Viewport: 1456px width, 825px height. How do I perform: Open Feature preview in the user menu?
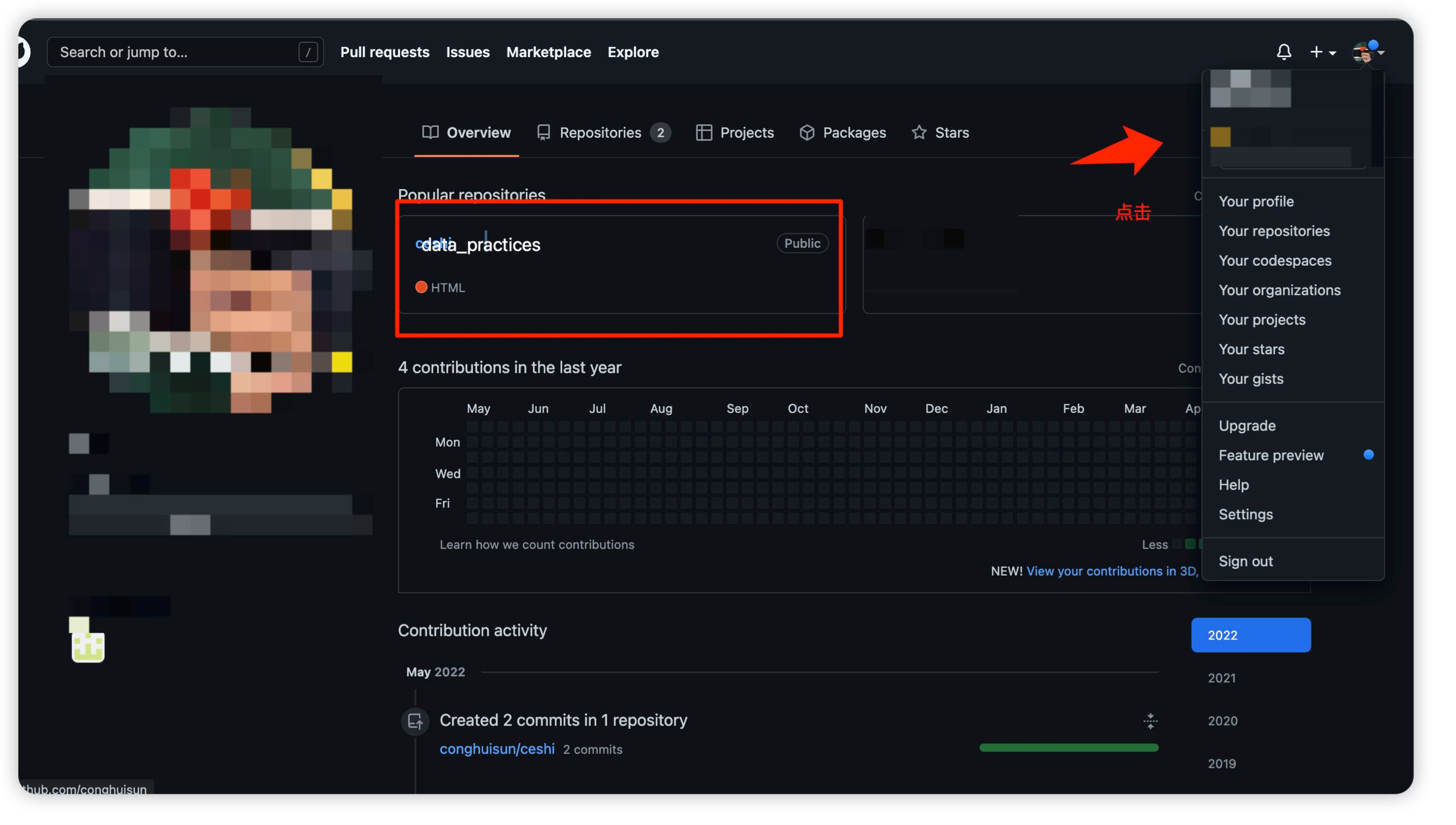(1292, 454)
